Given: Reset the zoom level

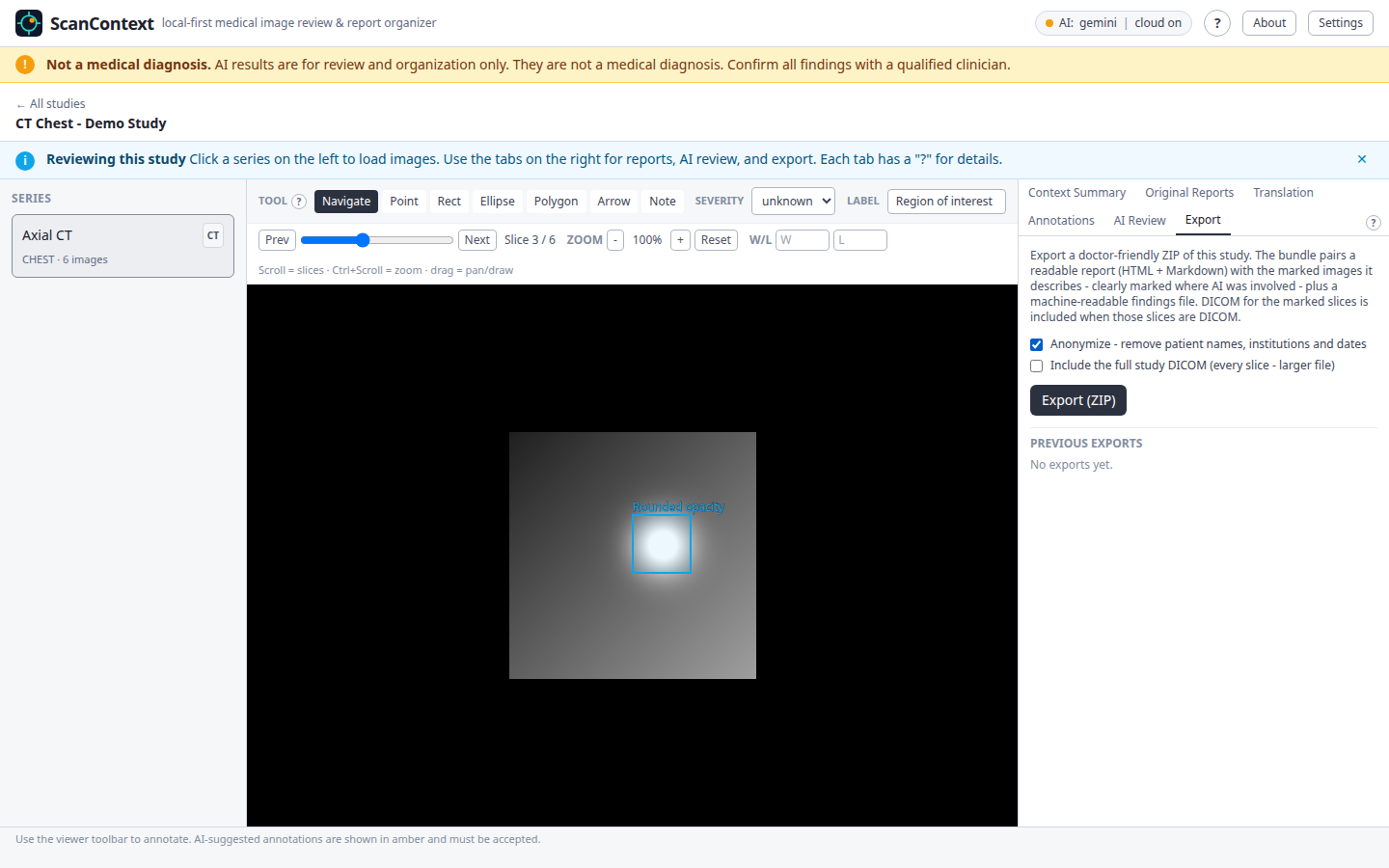Looking at the screenshot, I should pyautogui.click(x=716, y=240).
